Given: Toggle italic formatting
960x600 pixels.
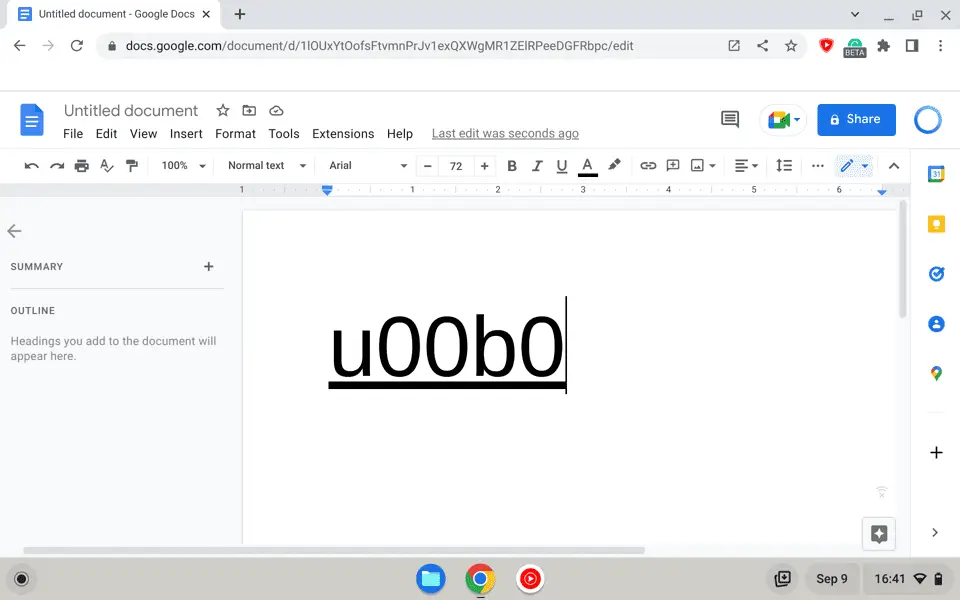Looking at the screenshot, I should (537, 165).
